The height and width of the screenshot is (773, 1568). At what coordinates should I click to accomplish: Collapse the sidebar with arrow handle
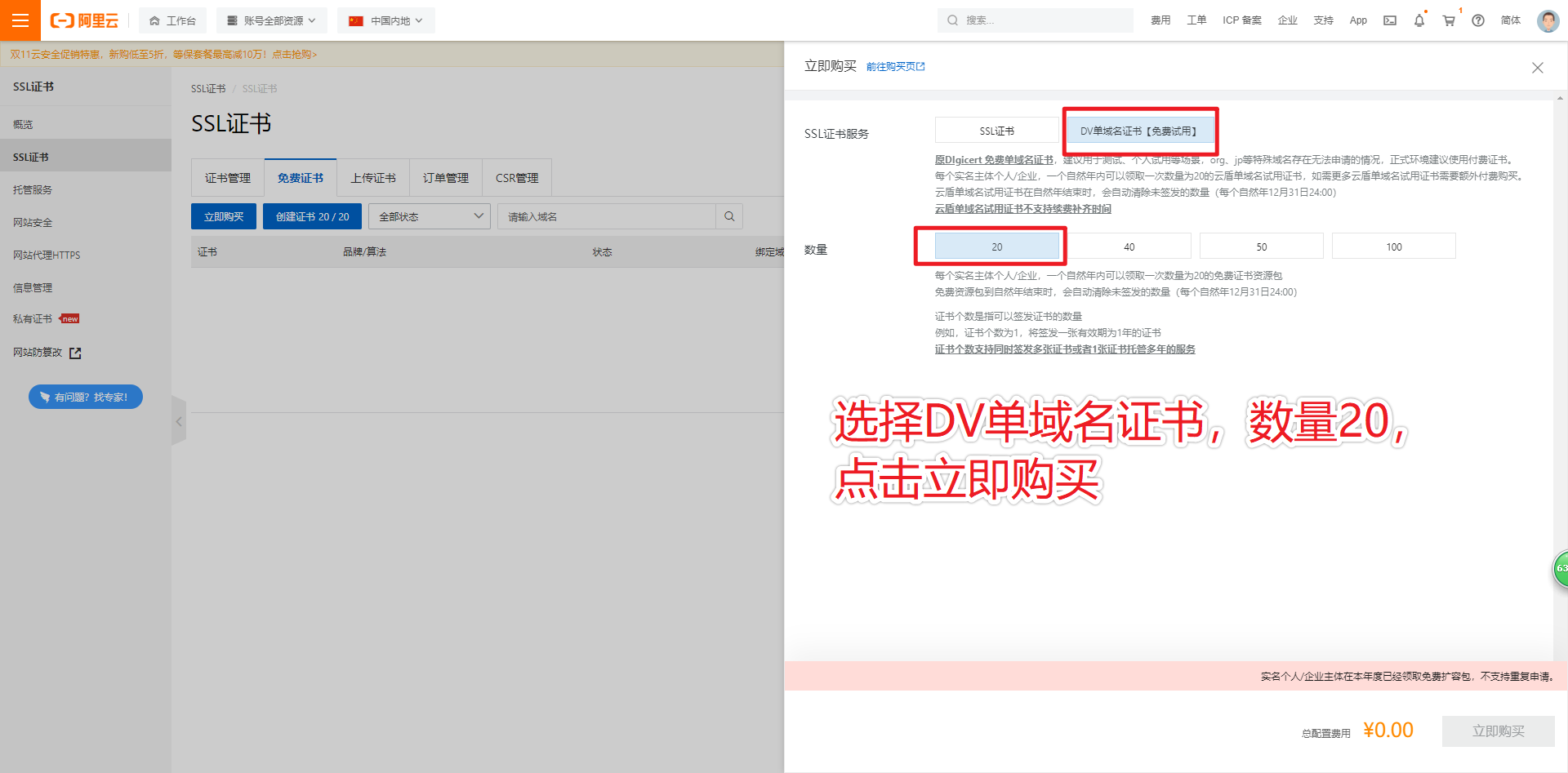179,421
